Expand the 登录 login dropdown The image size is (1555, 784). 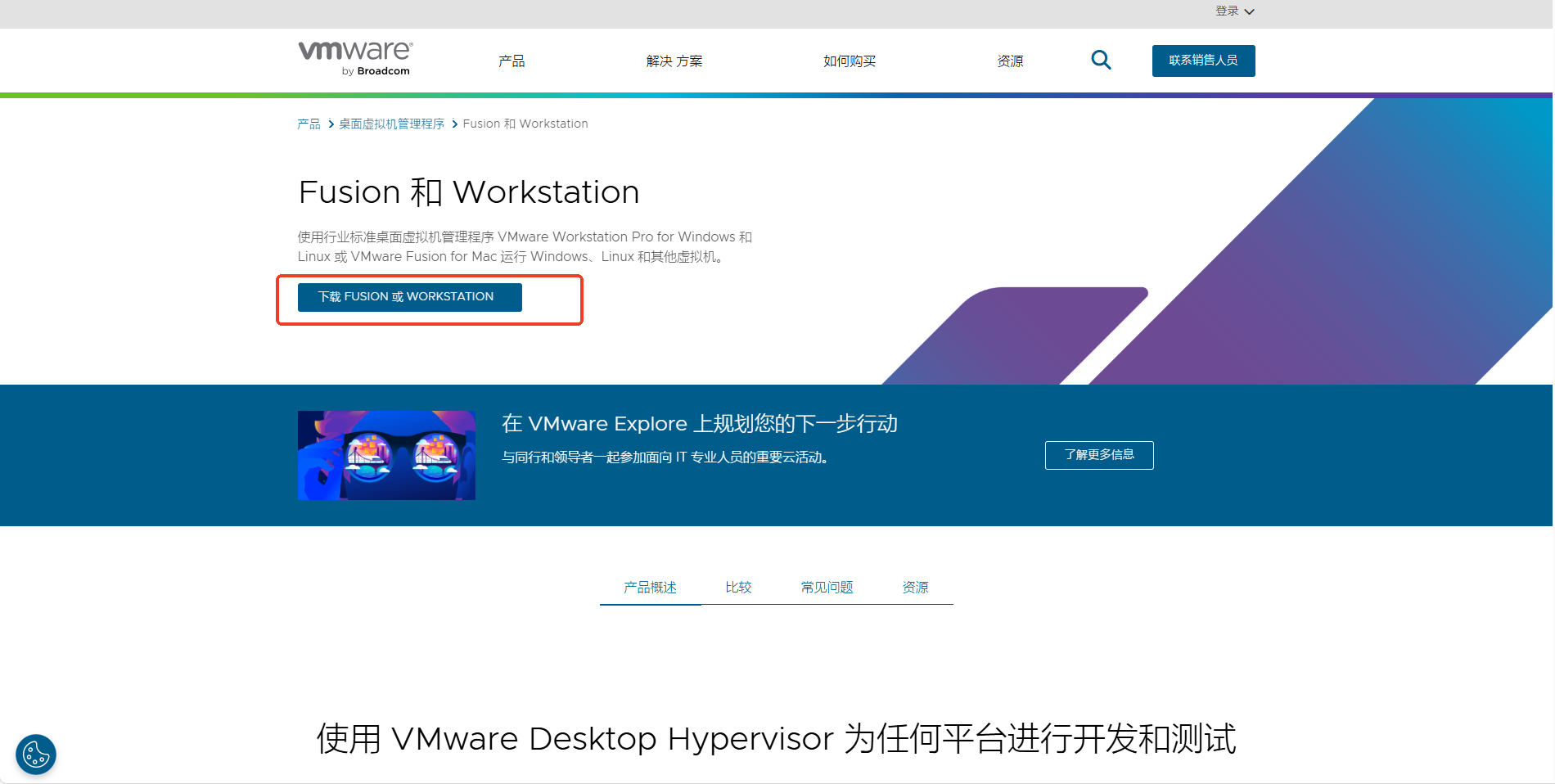1234,11
